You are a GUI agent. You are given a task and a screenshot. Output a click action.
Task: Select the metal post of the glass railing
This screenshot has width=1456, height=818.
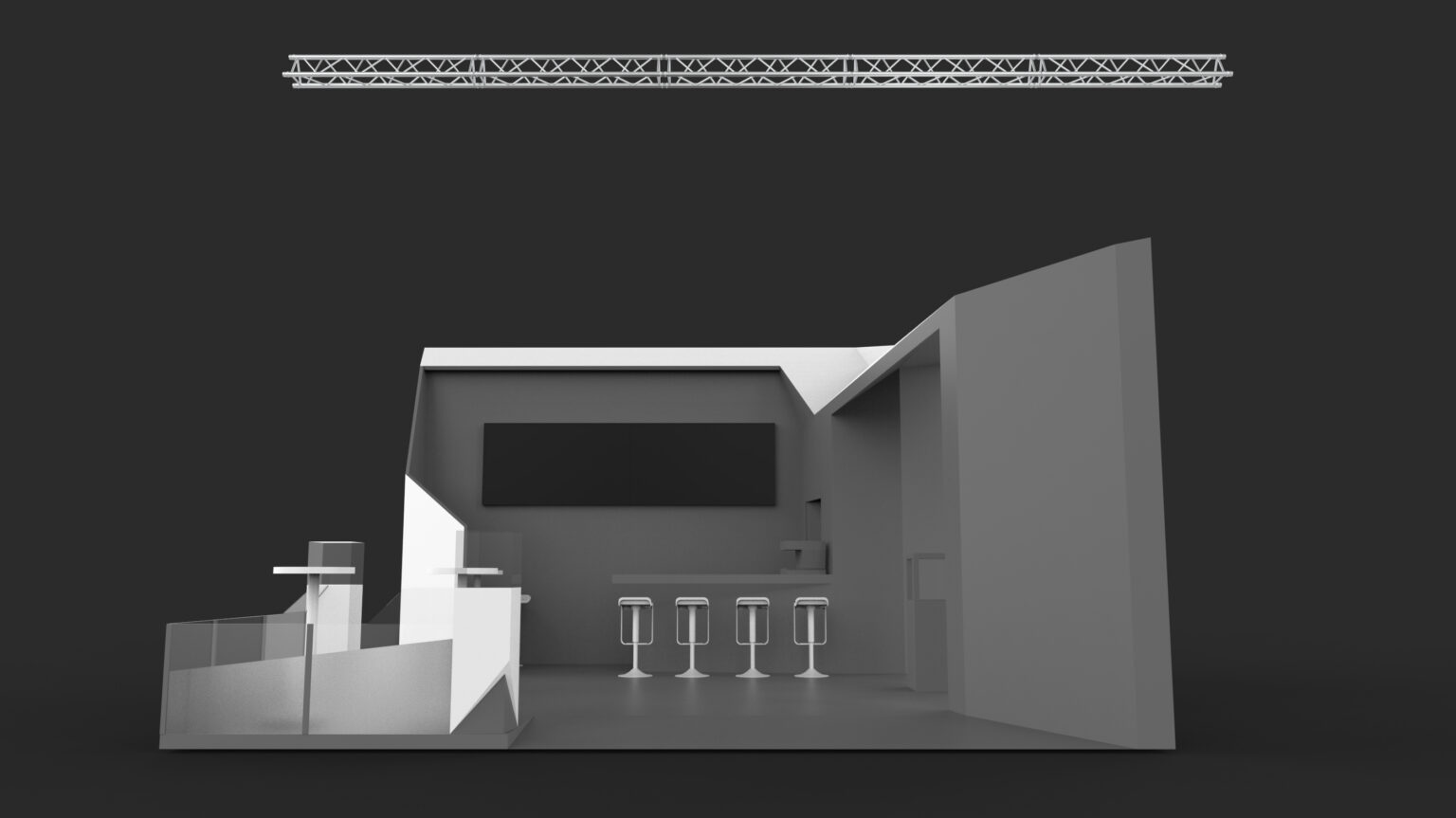(x=308, y=681)
